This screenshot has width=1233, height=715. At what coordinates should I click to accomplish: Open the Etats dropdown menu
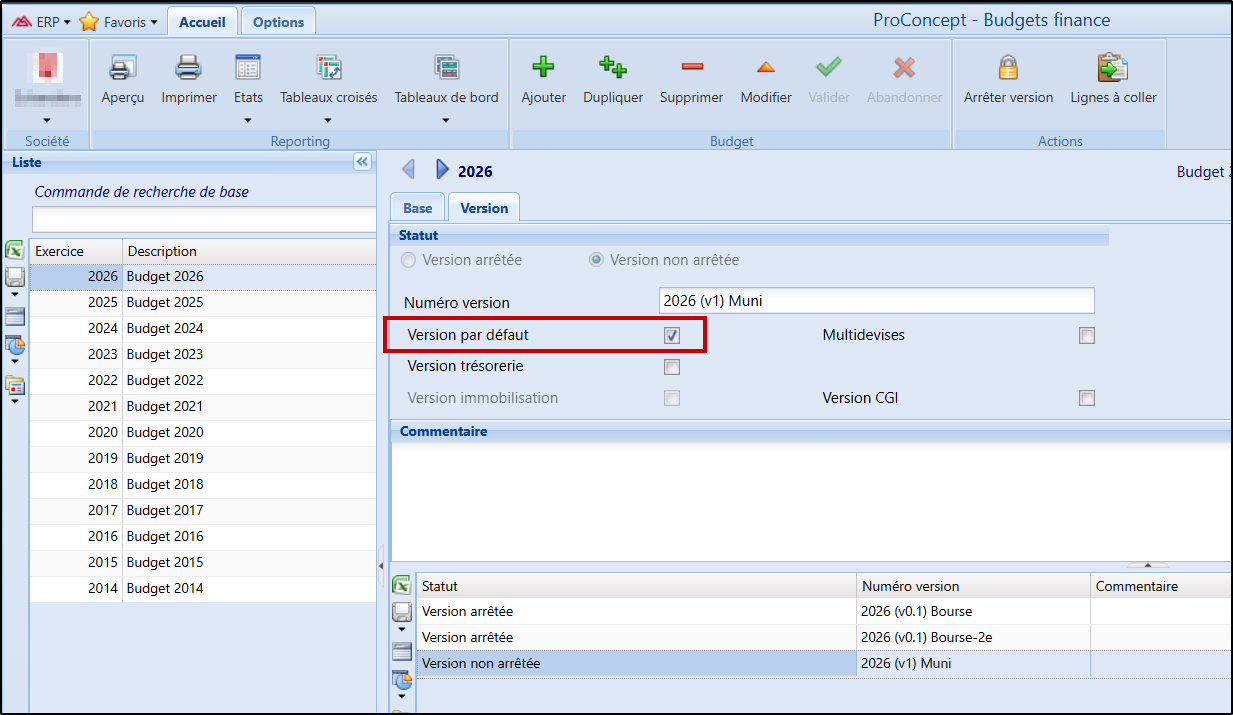(x=248, y=120)
